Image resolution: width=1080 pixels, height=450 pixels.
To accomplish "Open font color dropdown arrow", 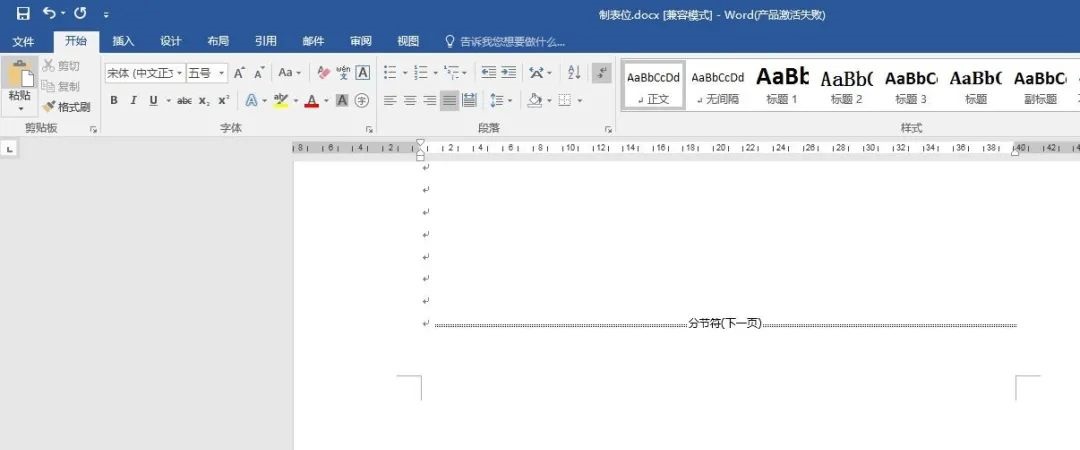I will (x=326, y=101).
